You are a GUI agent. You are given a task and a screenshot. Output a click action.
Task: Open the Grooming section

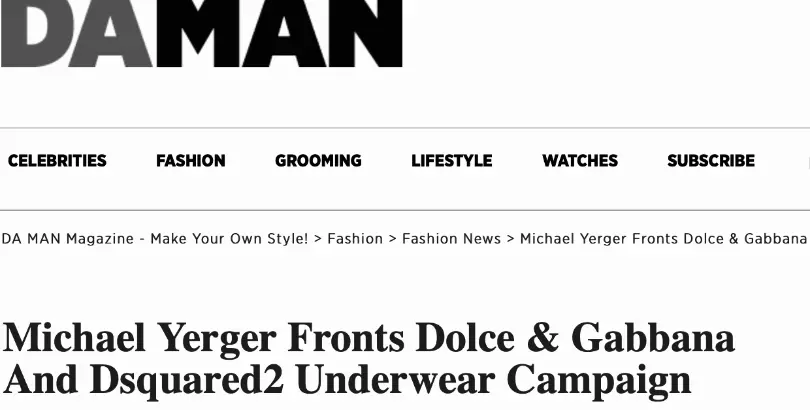pyautogui.click(x=318, y=161)
